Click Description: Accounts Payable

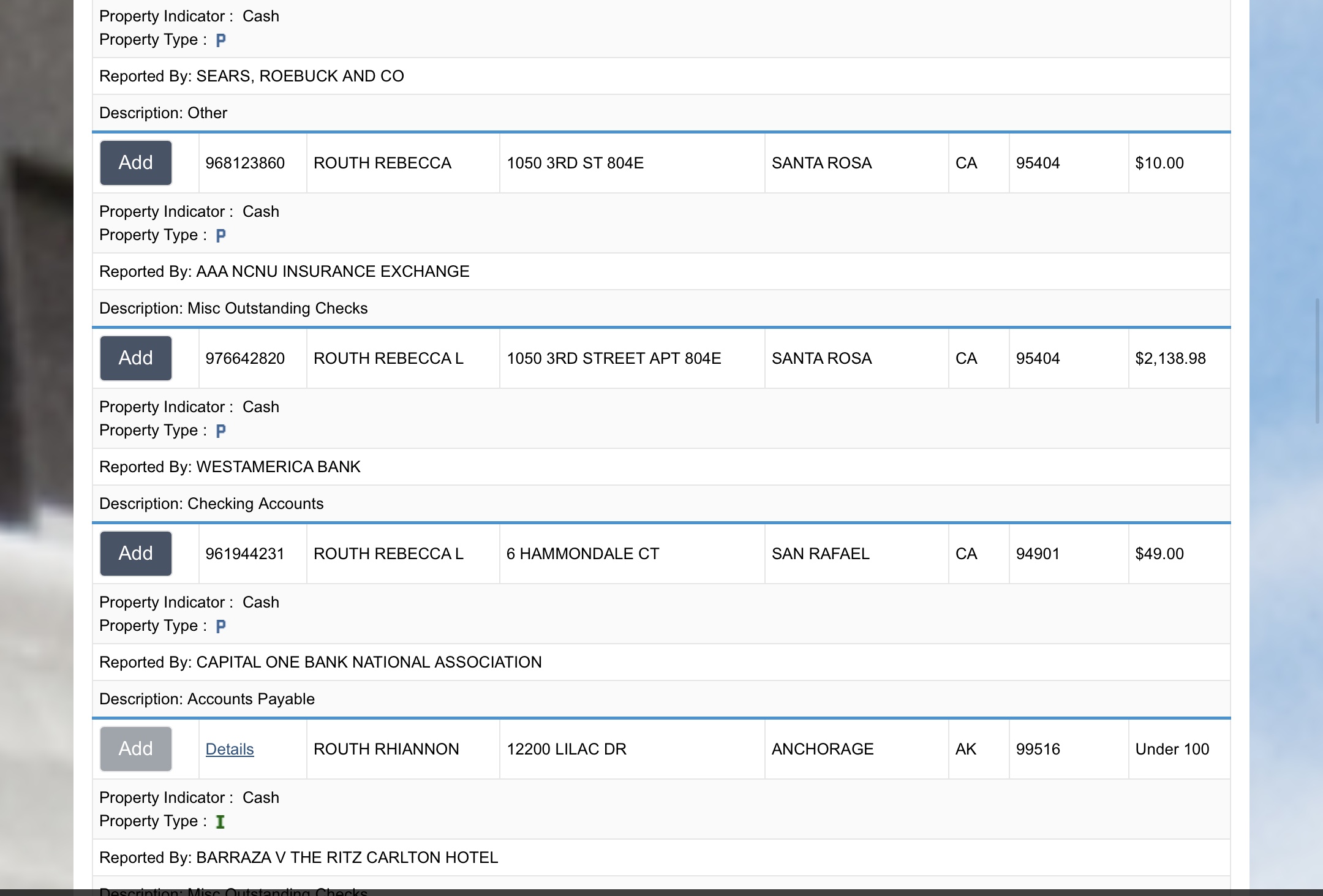[x=207, y=699]
